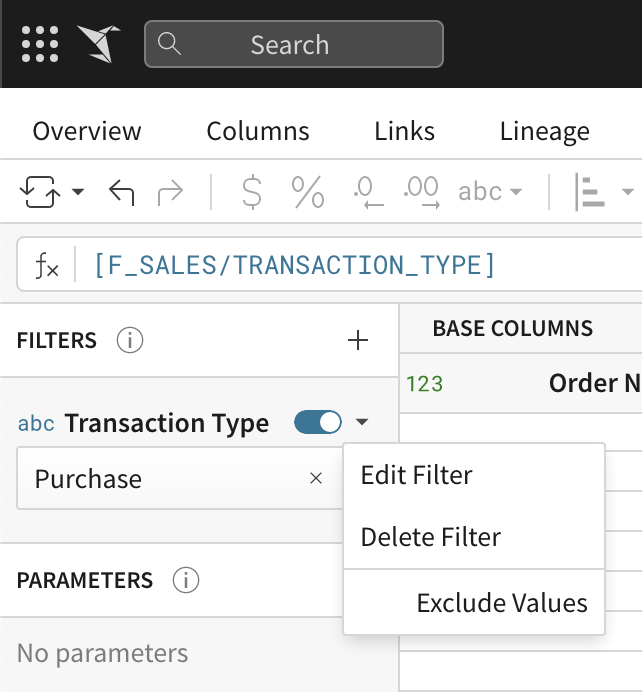Remove the Purchase filter value
This screenshot has height=692, width=642.
(x=316, y=478)
